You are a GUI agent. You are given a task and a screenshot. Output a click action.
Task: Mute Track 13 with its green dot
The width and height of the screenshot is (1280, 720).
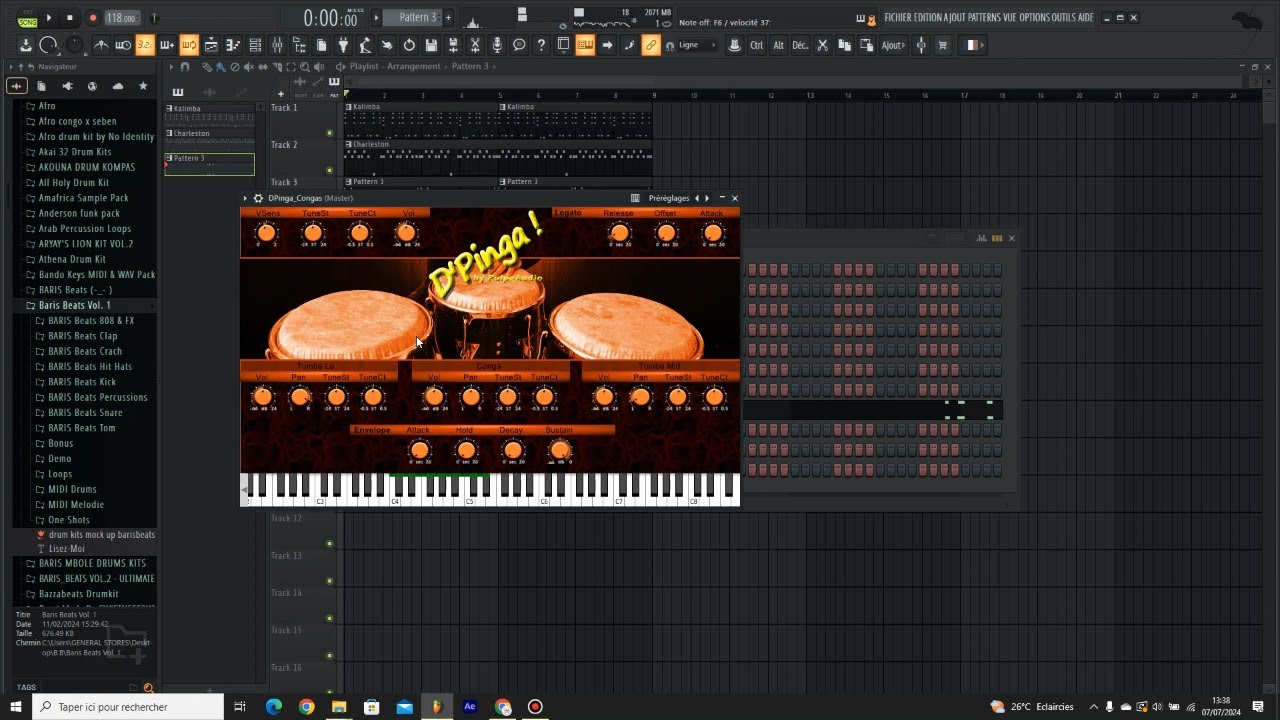[x=329, y=581]
